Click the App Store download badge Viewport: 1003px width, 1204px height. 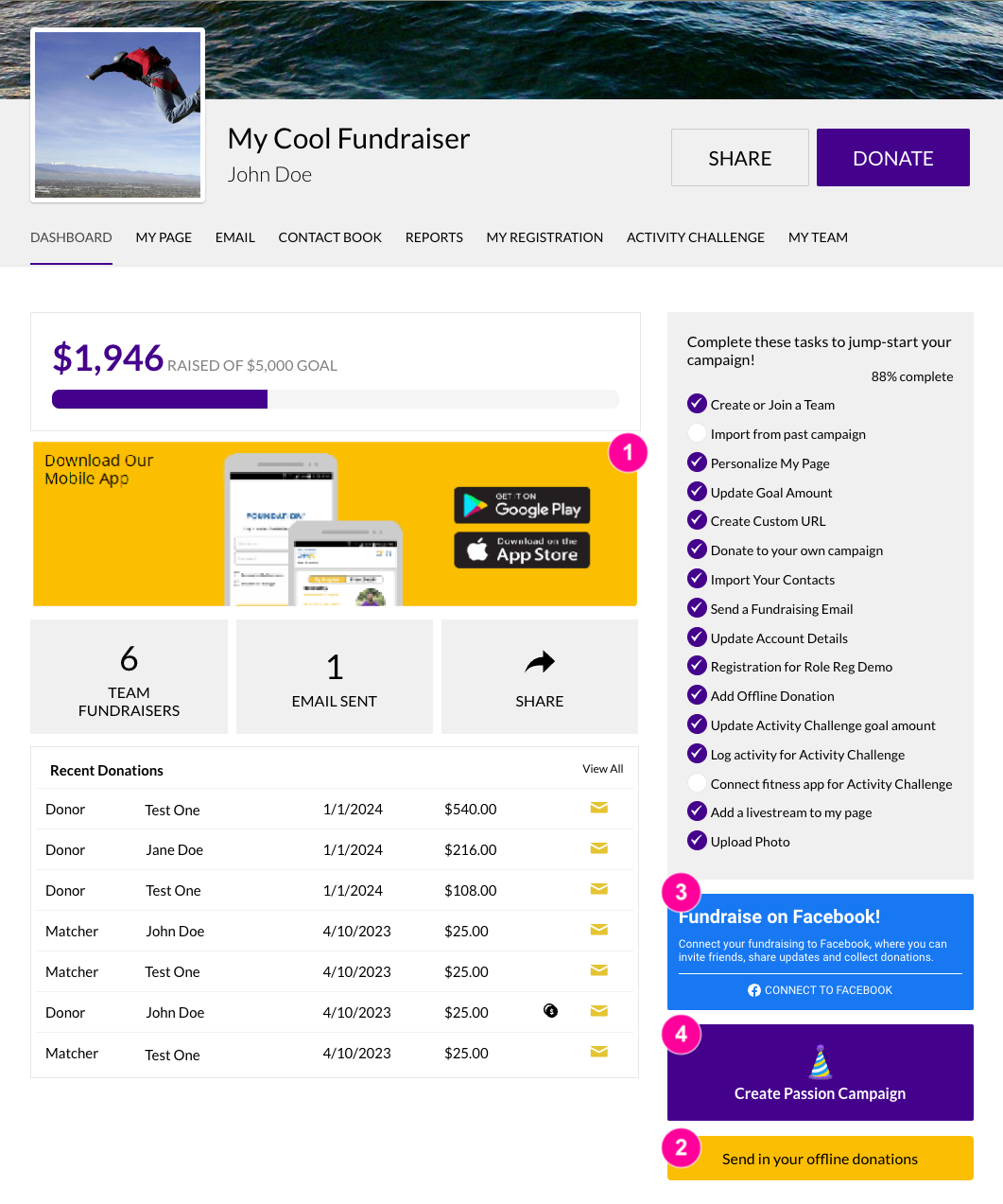[x=521, y=550]
